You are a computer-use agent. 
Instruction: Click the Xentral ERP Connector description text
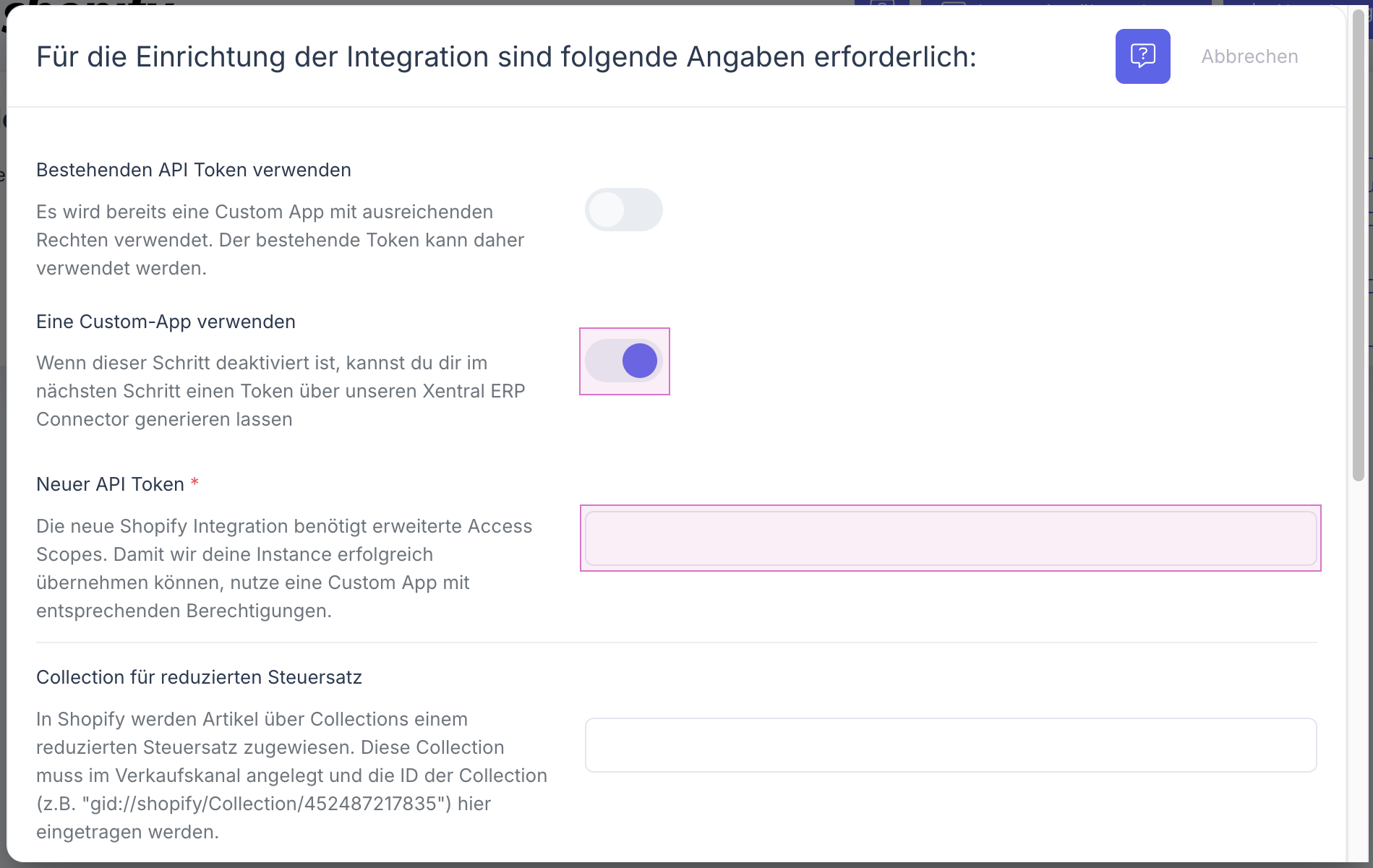pyautogui.click(x=281, y=391)
